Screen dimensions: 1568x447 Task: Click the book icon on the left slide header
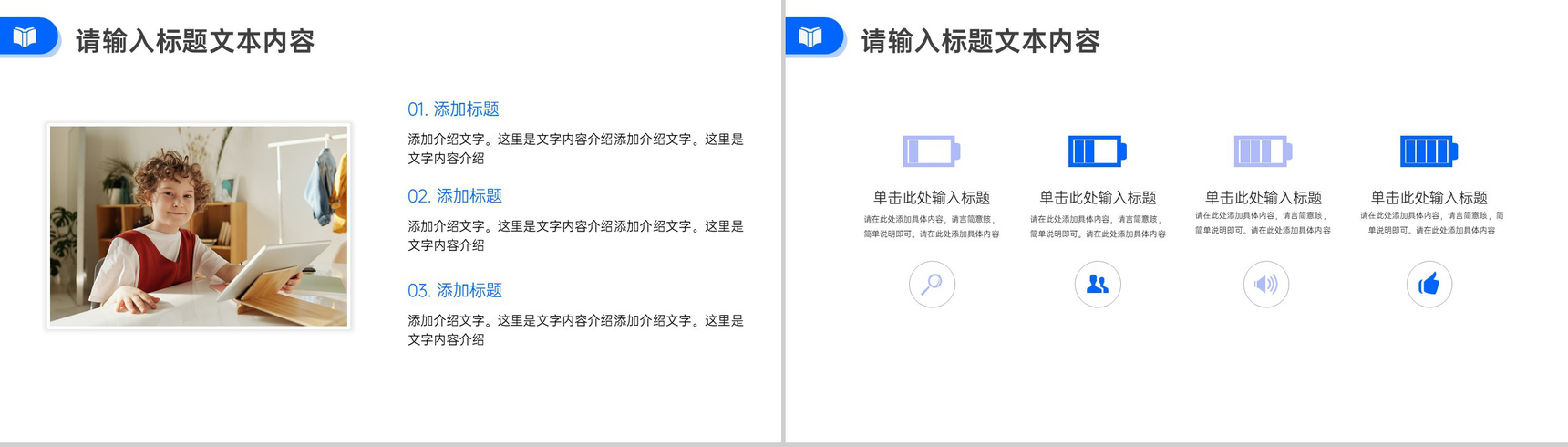click(x=25, y=36)
